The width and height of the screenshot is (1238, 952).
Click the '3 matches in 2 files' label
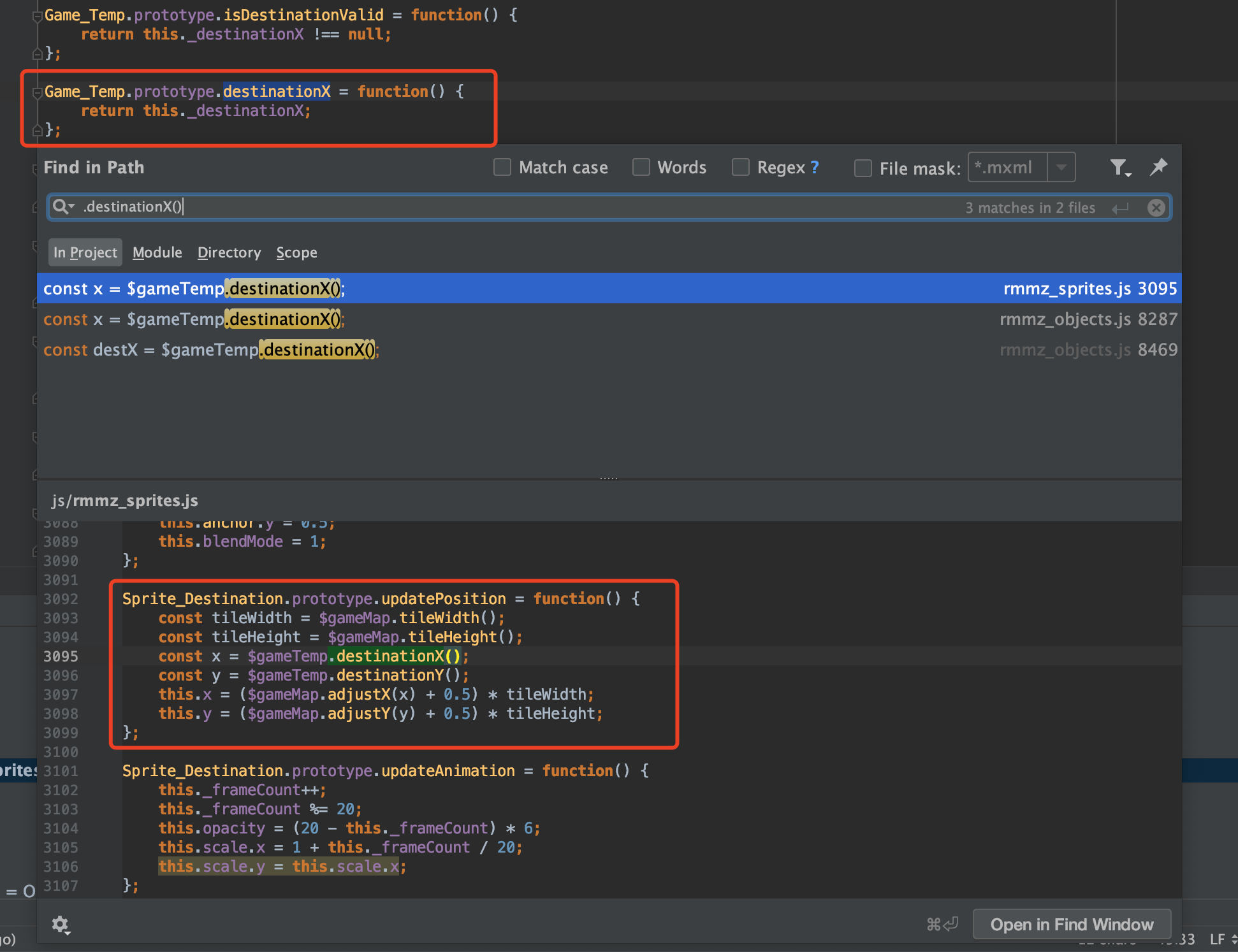(x=1030, y=208)
